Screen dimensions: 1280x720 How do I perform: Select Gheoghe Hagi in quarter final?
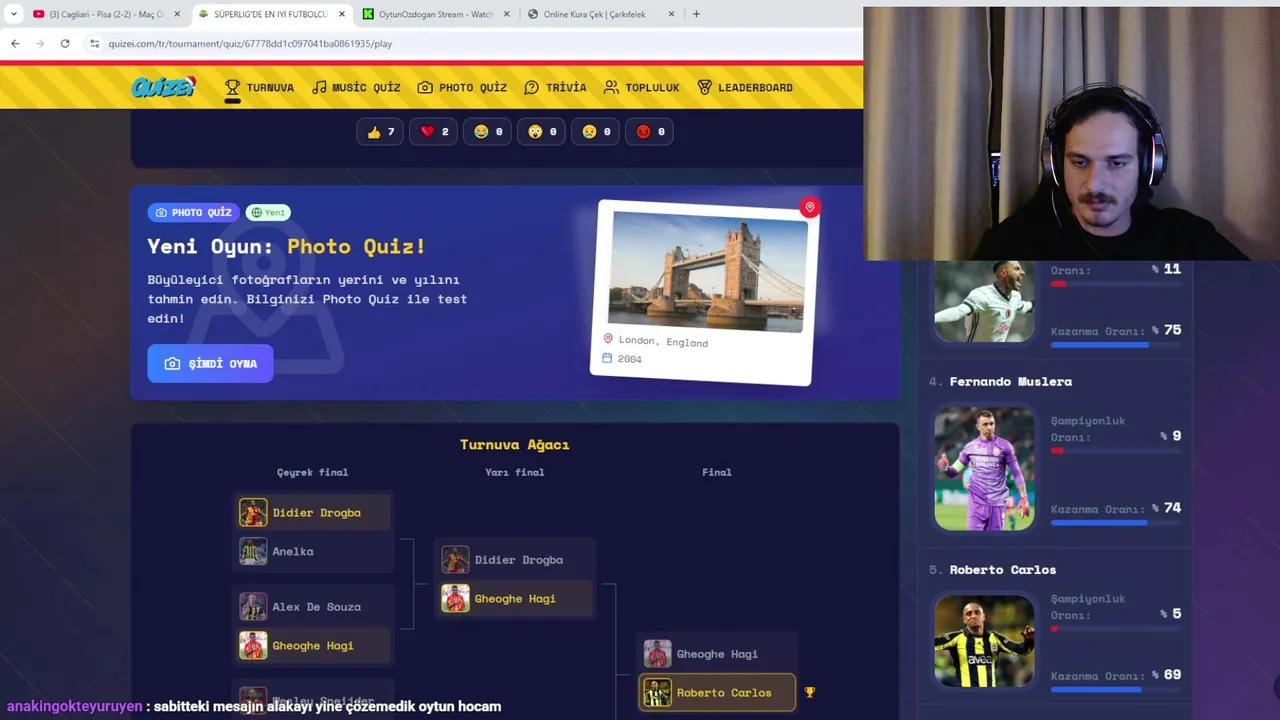point(313,645)
